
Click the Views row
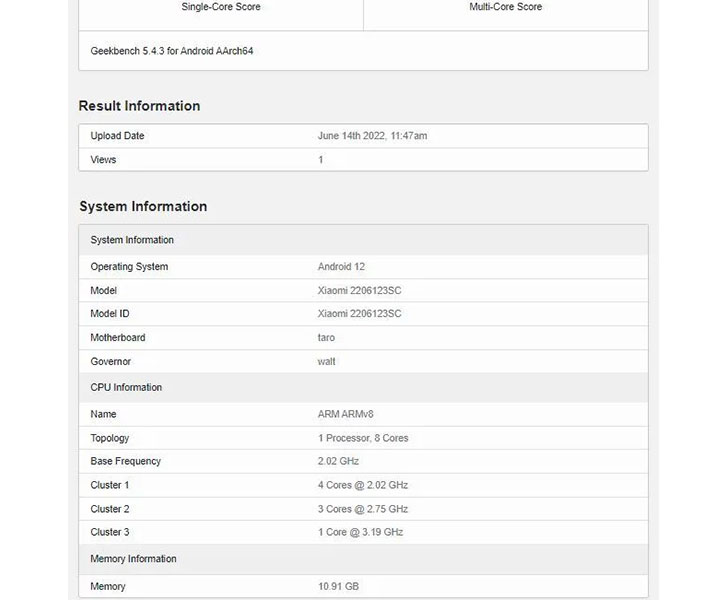(x=364, y=160)
